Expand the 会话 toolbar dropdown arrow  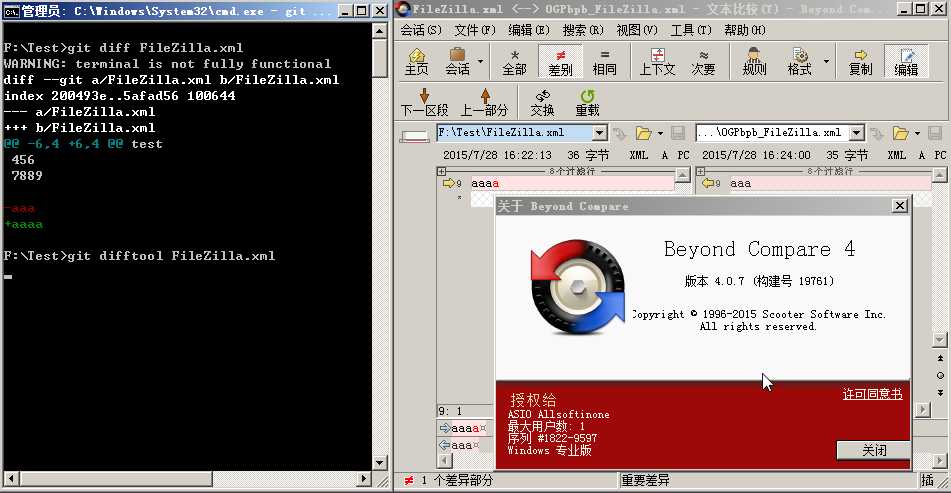pyautogui.click(x=480, y=61)
